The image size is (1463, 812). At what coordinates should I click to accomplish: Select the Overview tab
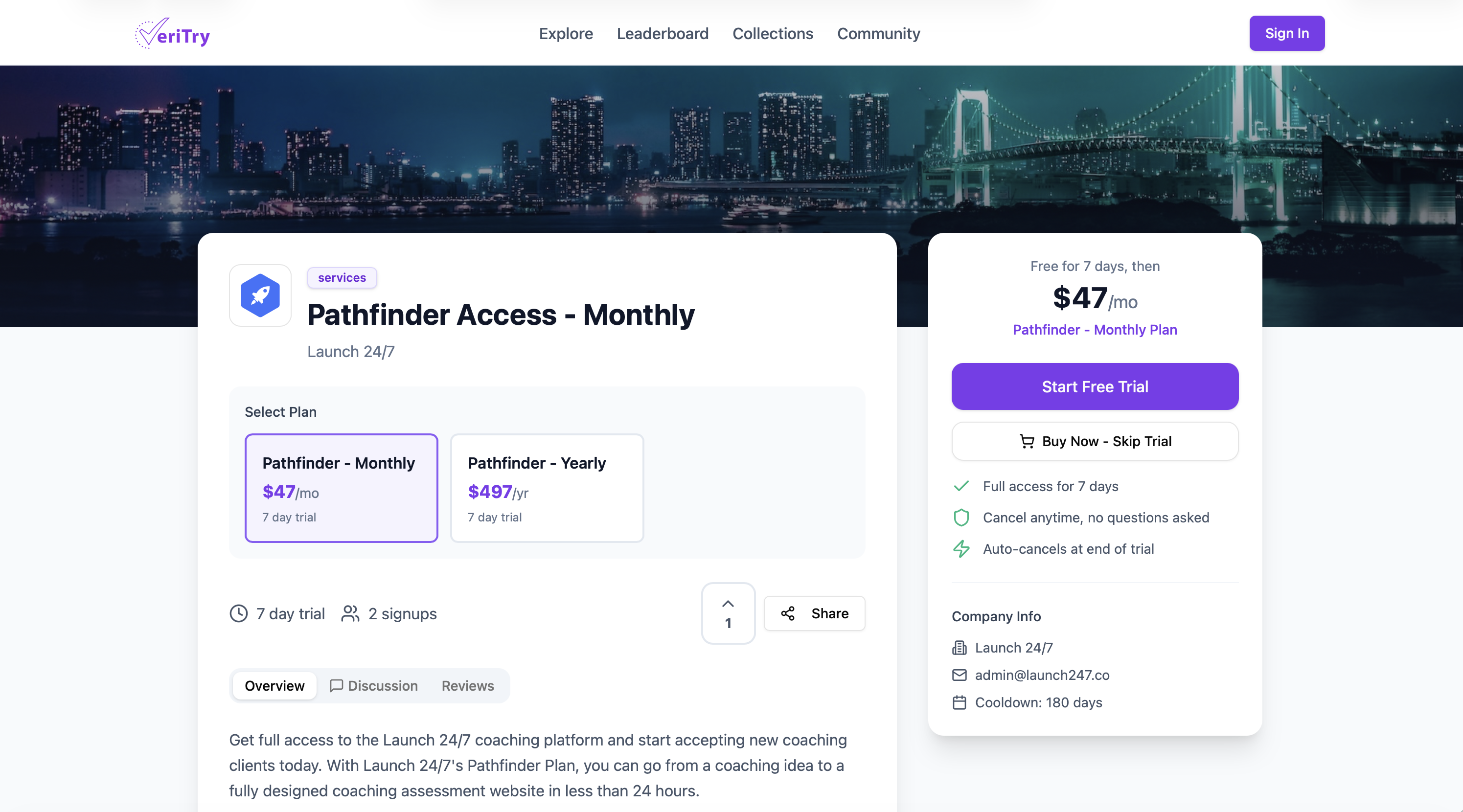(274, 686)
